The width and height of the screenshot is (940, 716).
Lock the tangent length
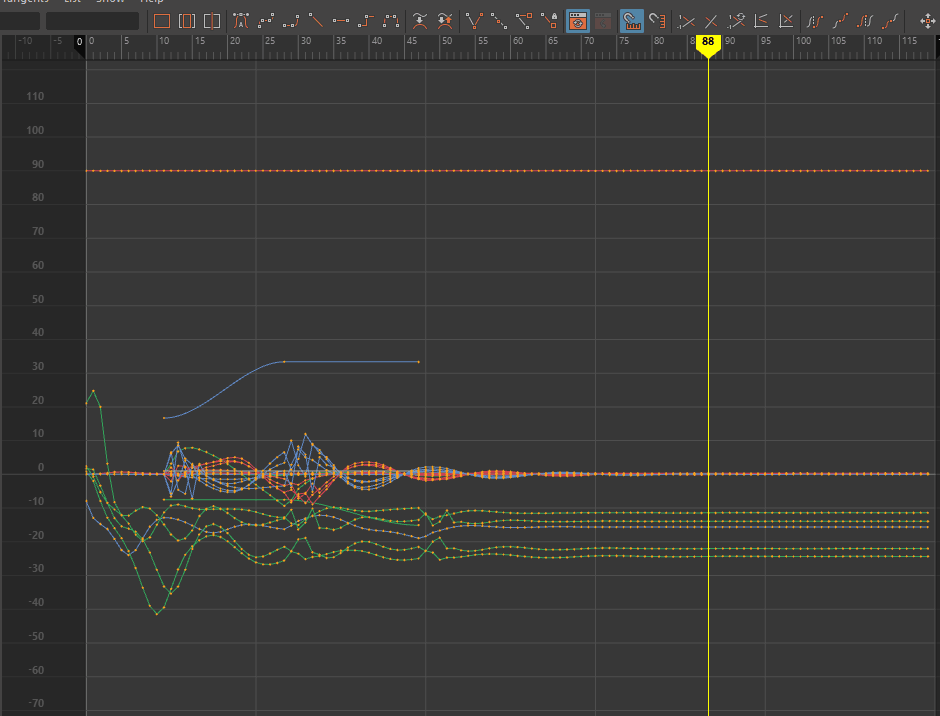(549, 22)
